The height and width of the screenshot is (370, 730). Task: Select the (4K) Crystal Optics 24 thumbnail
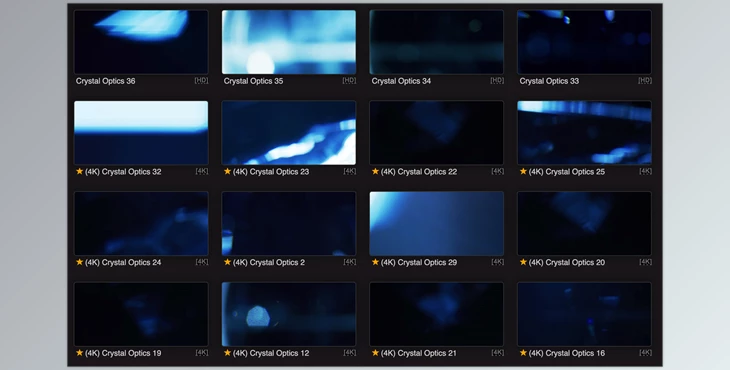[141, 223]
